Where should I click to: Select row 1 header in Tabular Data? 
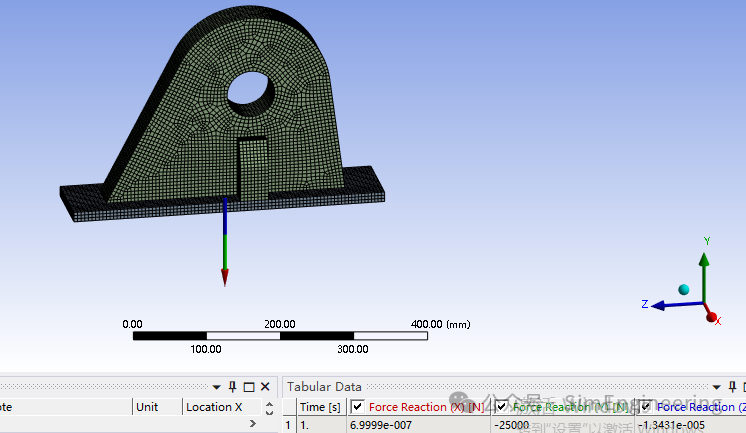tap(288, 425)
